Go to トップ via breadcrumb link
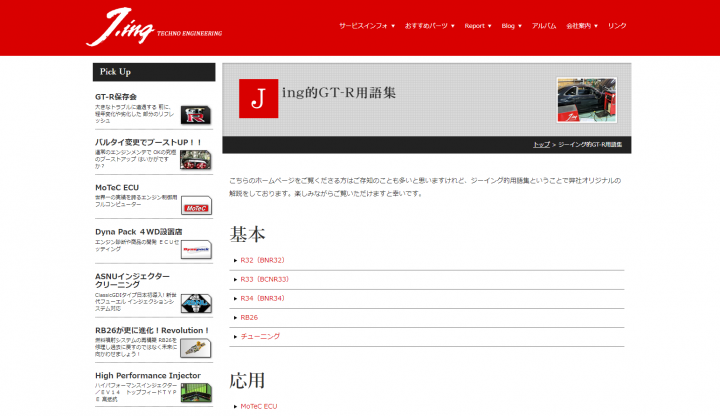Screen dimensions: 720x416 pyautogui.click(x=541, y=145)
